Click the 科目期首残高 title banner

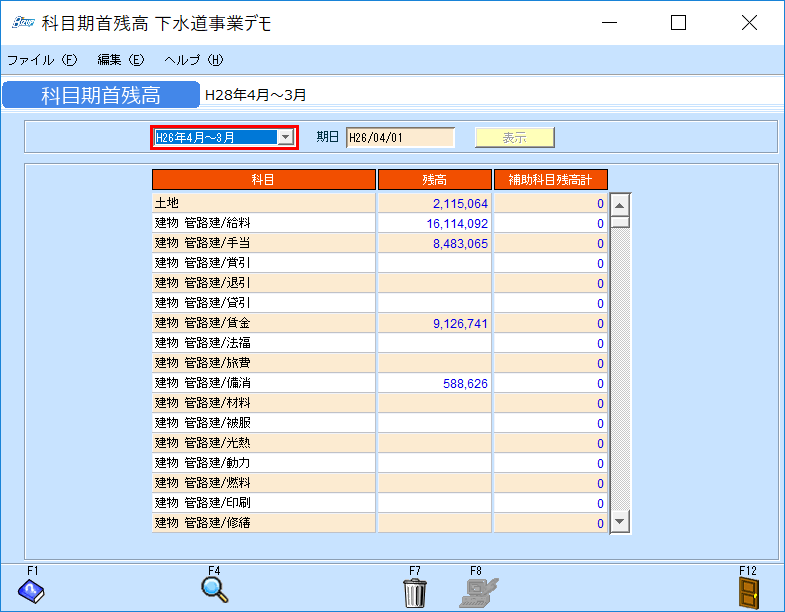coord(101,95)
